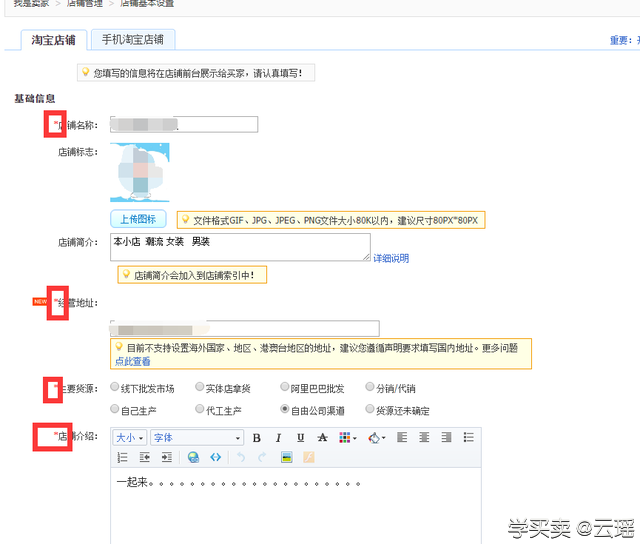Grab the 店铺简介 textarea resize handle

pos(367,257)
